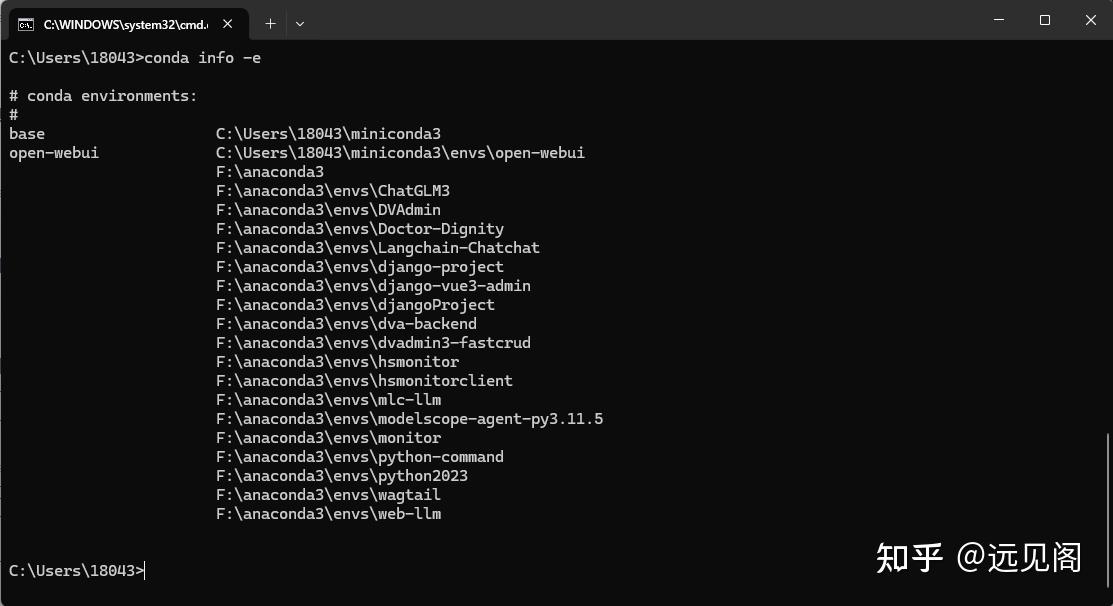Open the new tab profile dropdown chevron
The width and height of the screenshot is (1113, 606).
click(300, 23)
